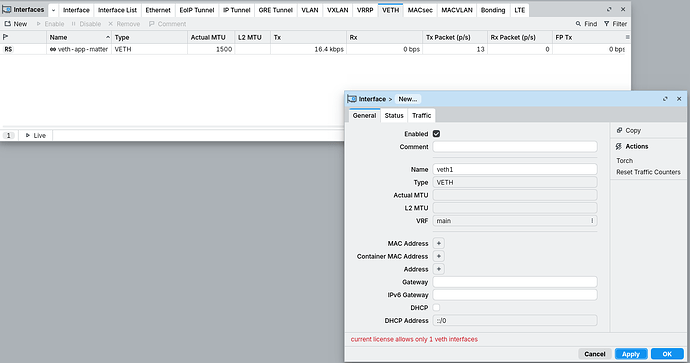The width and height of the screenshot is (690, 363).
Task: Click the Cancel button
Action: 595,354
